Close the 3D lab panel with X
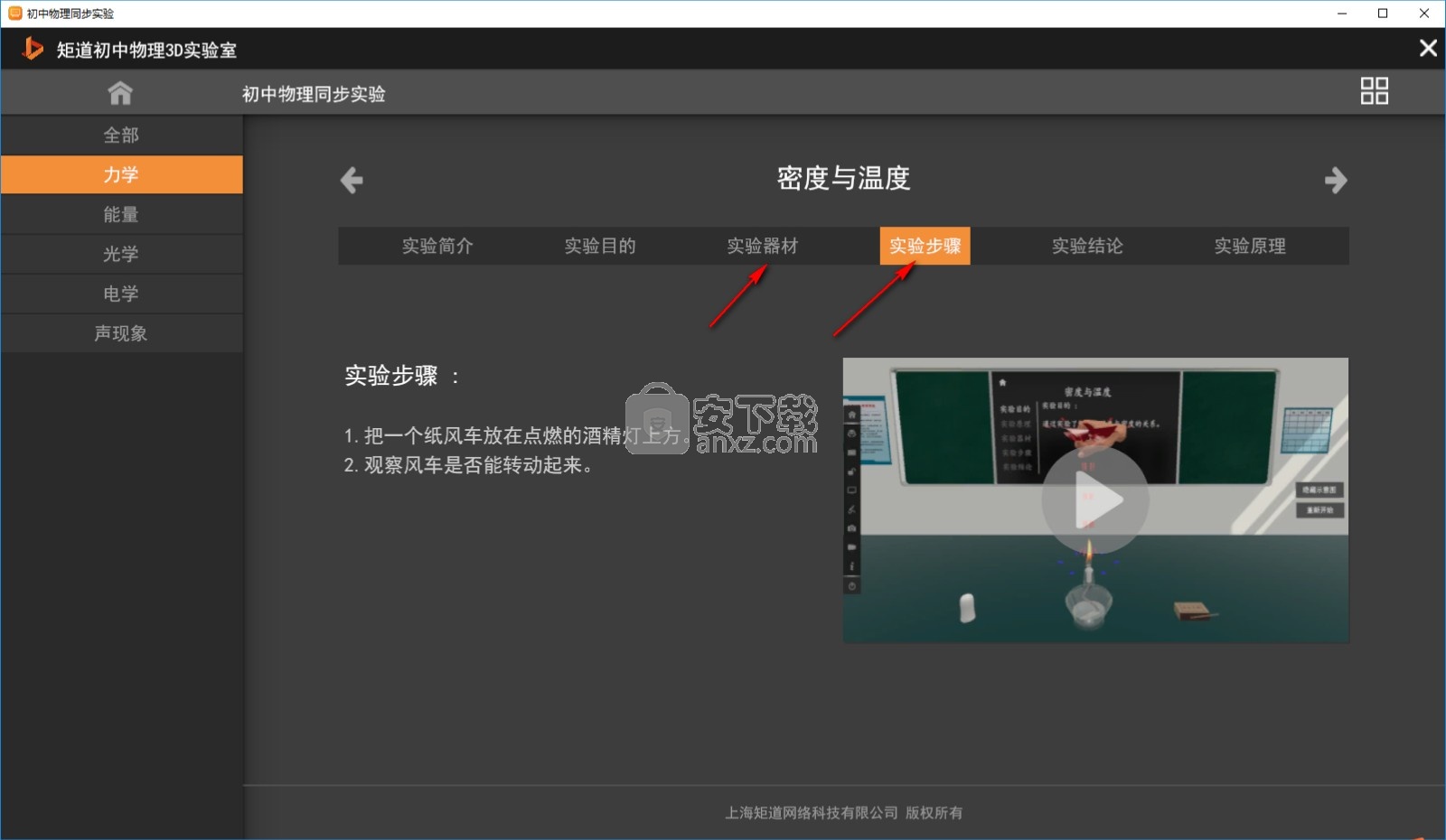 pyautogui.click(x=1428, y=48)
